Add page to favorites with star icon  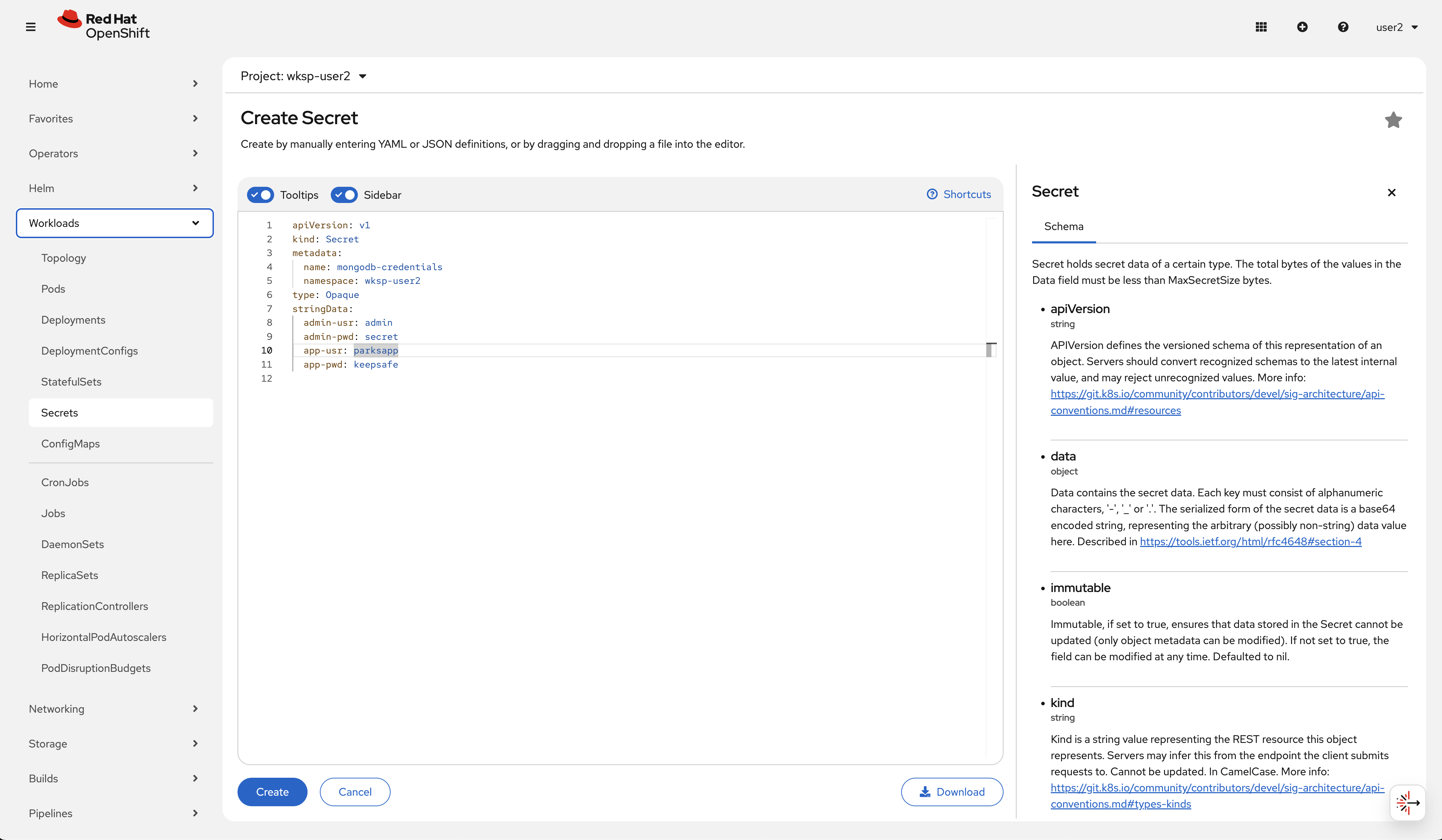tap(1393, 120)
